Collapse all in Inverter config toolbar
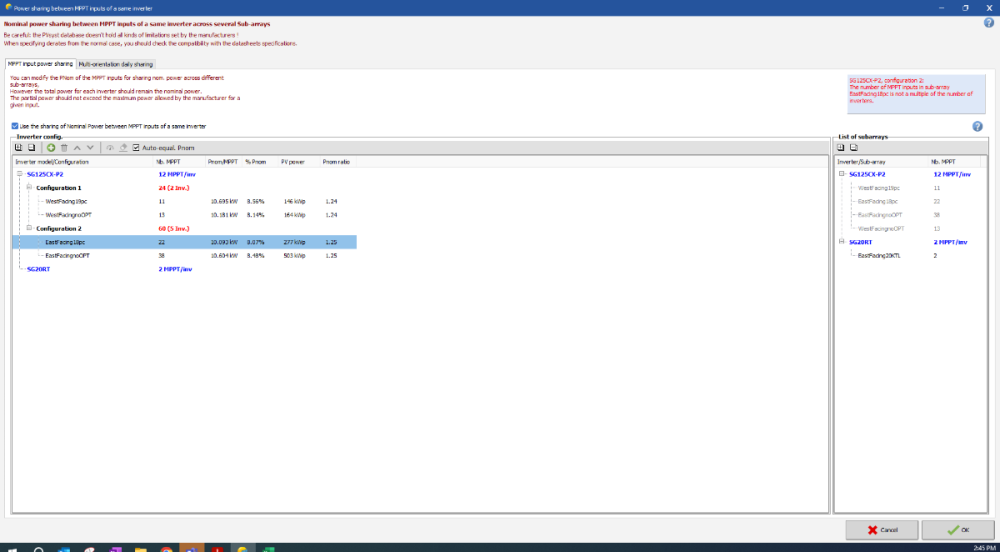The width and height of the screenshot is (1000, 552). tap(32, 147)
